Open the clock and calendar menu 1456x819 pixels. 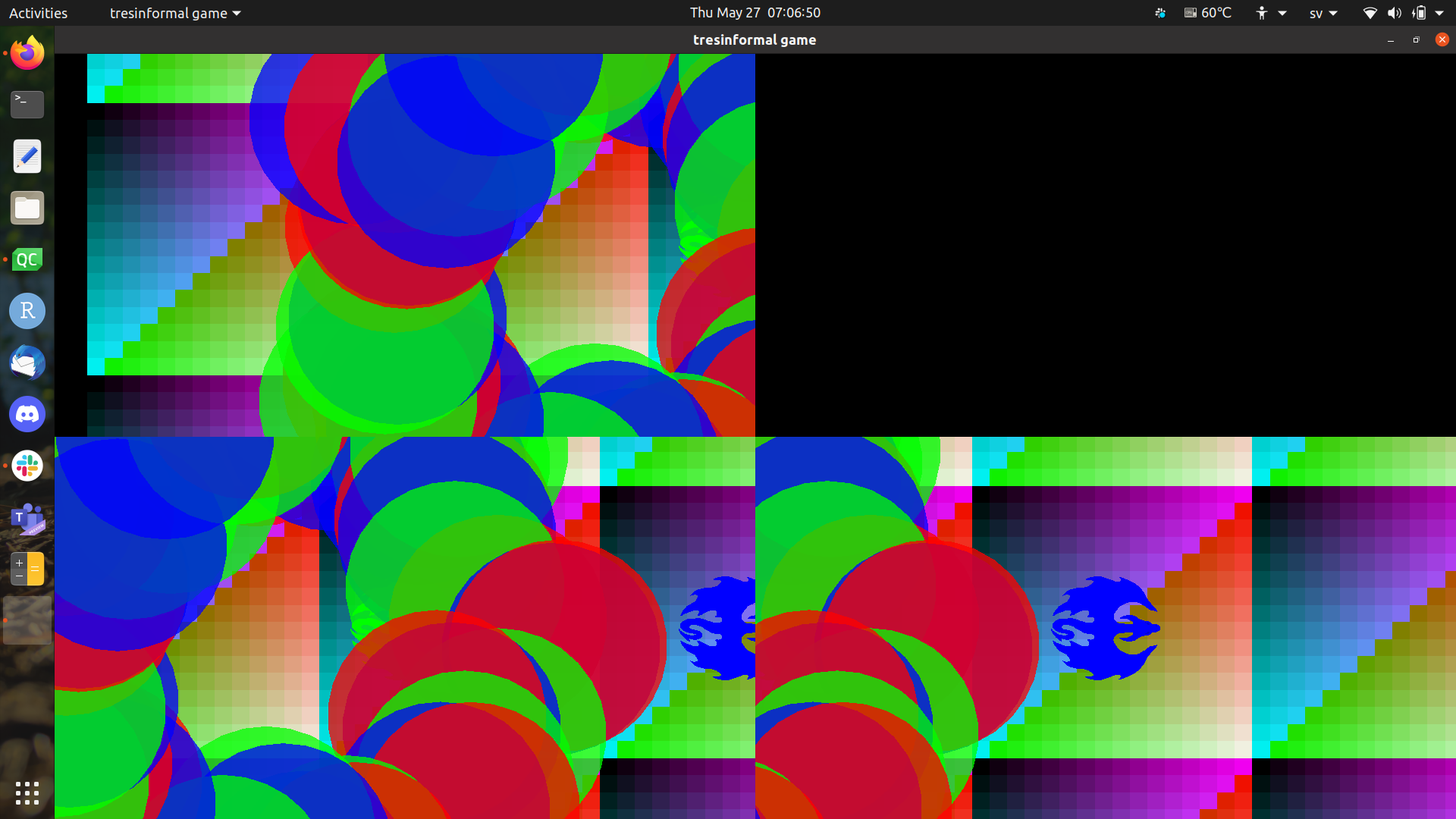click(755, 13)
